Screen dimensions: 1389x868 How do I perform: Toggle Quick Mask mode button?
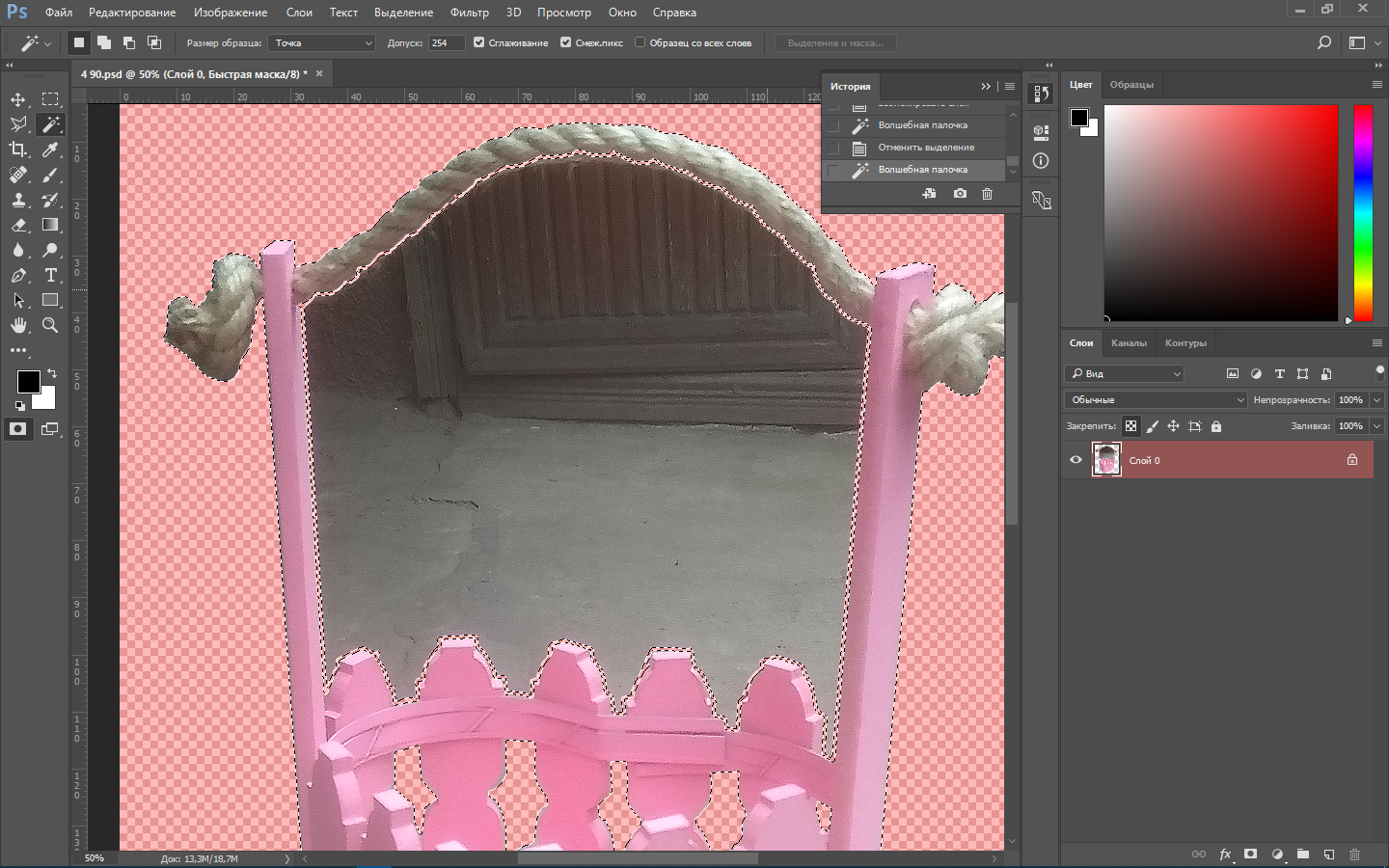(x=18, y=429)
